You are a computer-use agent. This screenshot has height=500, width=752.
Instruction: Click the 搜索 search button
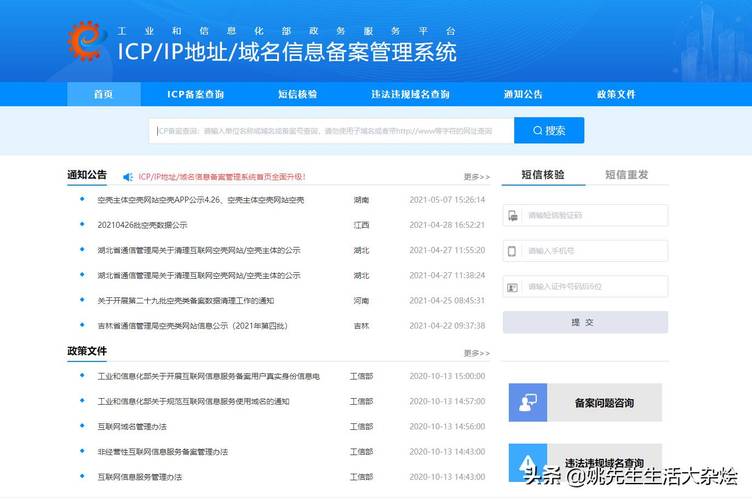(549, 130)
